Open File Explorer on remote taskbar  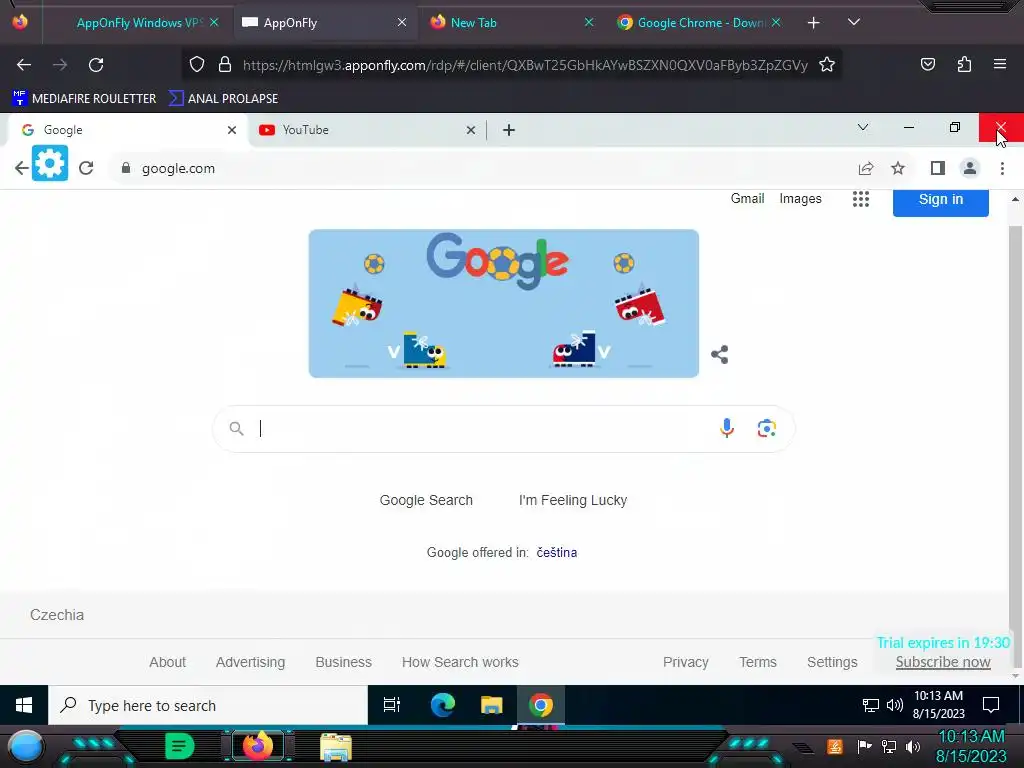coord(492,705)
